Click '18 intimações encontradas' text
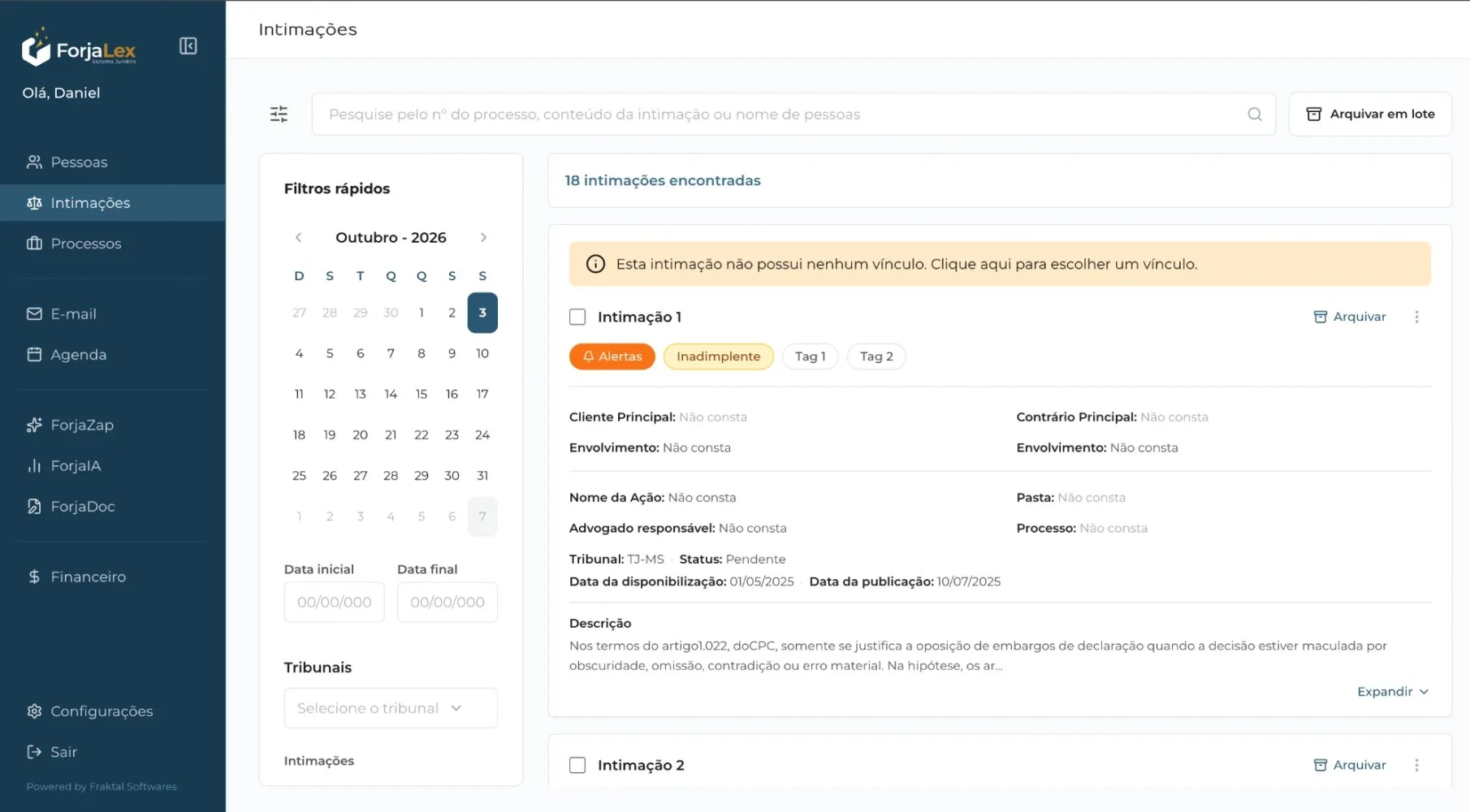The width and height of the screenshot is (1470, 812). coord(663,181)
